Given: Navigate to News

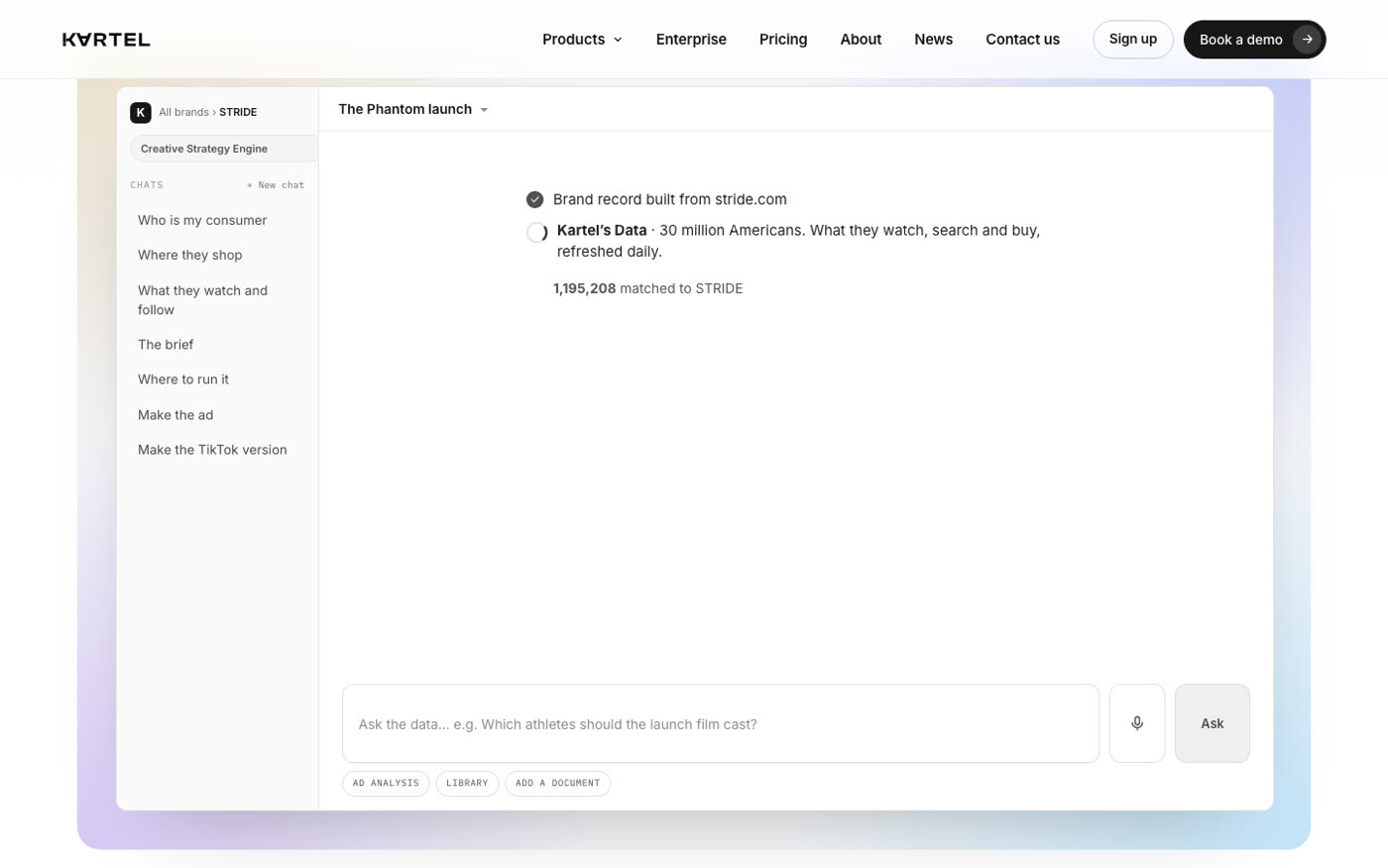Looking at the screenshot, I should [x=933, y=40].
